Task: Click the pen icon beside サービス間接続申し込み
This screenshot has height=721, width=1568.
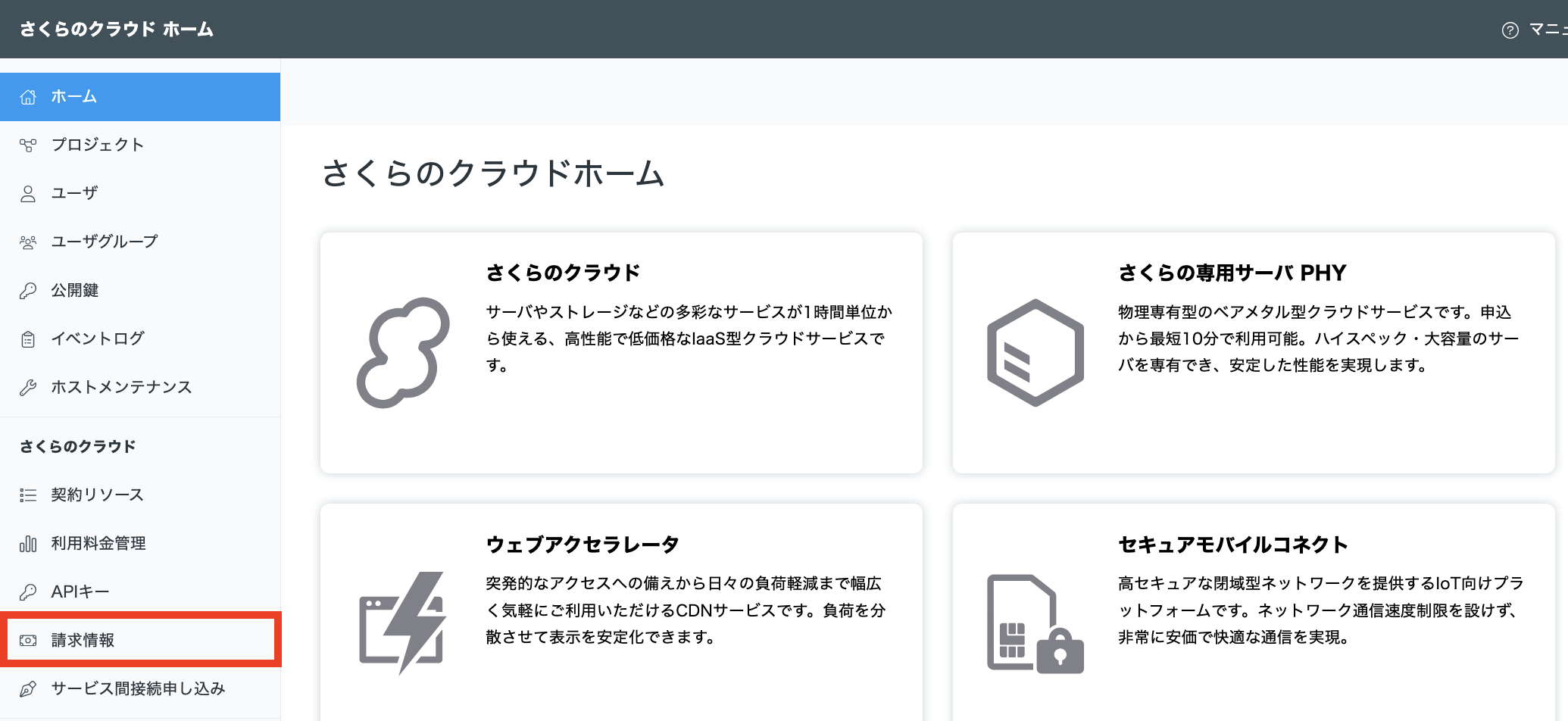Action: pyautogui.click(x=28, y=689)
